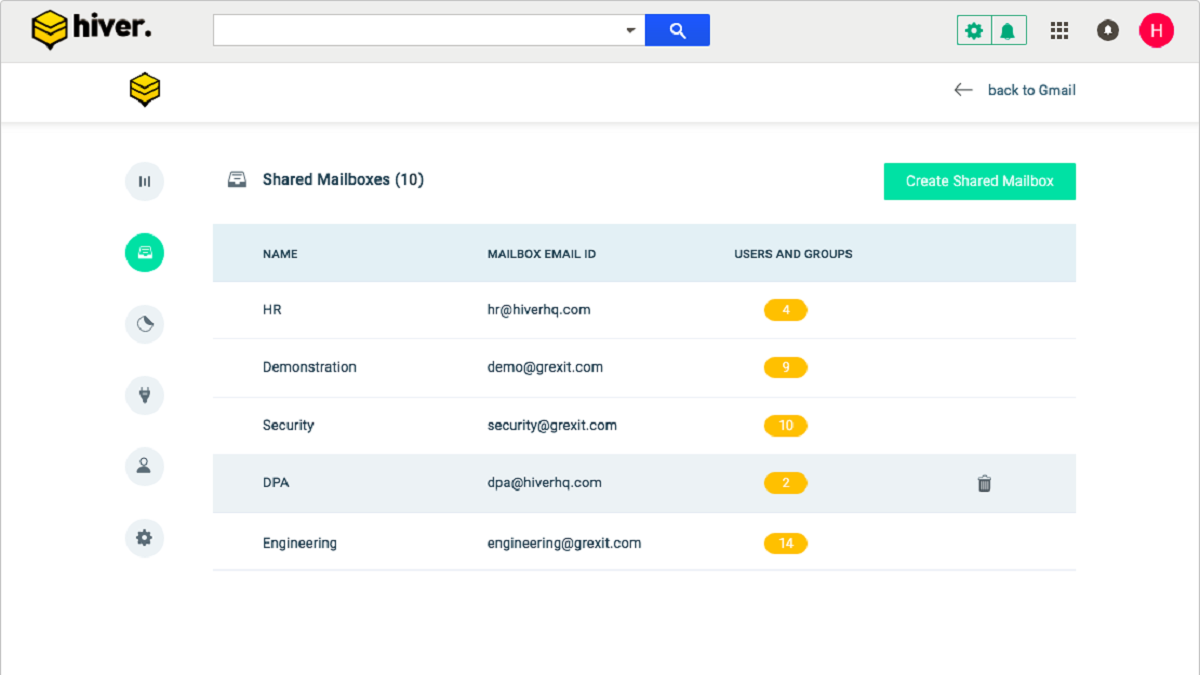Image resolution: width=1200 pixels, height=675 pixels.
Task: Click the shared mailbox inbox icon beside the heading
Action: pyautogui.click(x=237, y=179)
